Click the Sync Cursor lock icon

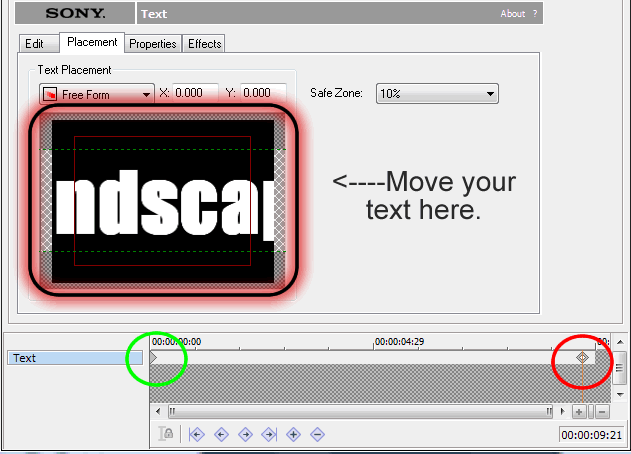tap(167, 434)
